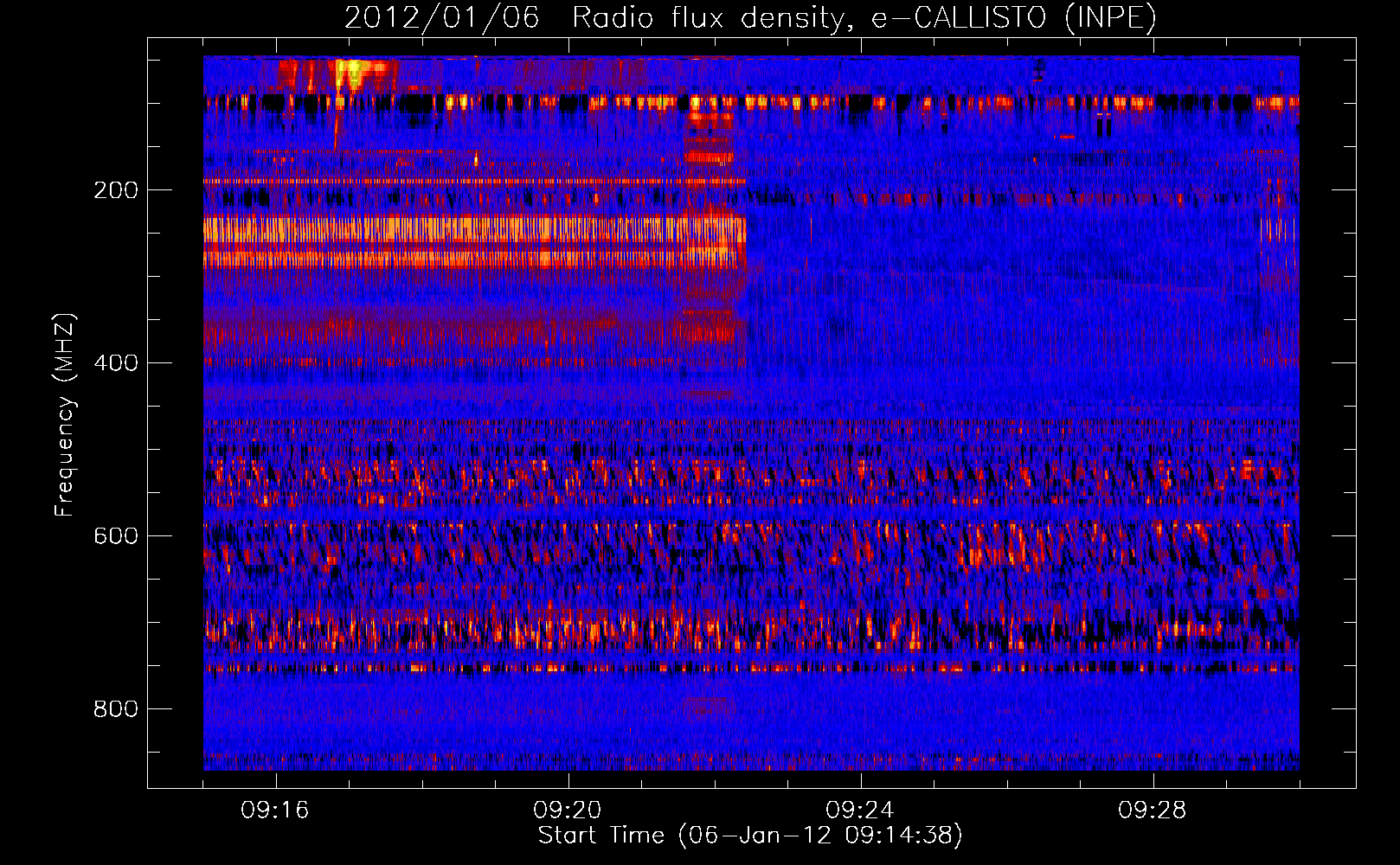Click the 09:28 time tick label

click(1153, 811)
